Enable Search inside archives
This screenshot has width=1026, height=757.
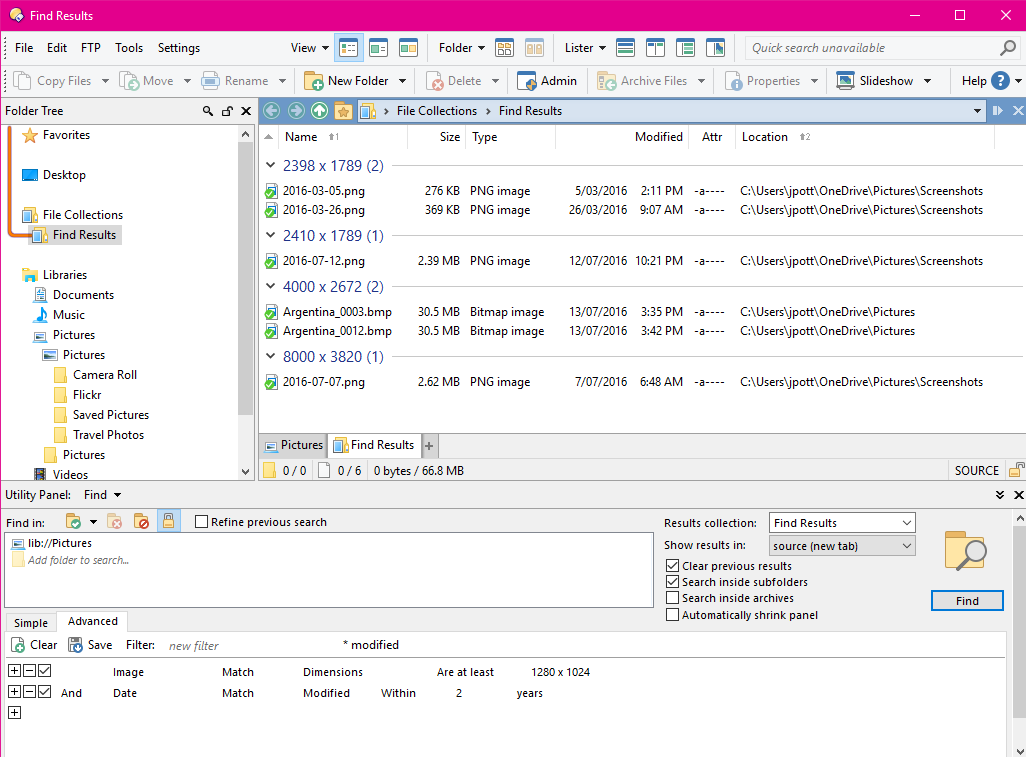pyautogui.click(x=672, y=599)
